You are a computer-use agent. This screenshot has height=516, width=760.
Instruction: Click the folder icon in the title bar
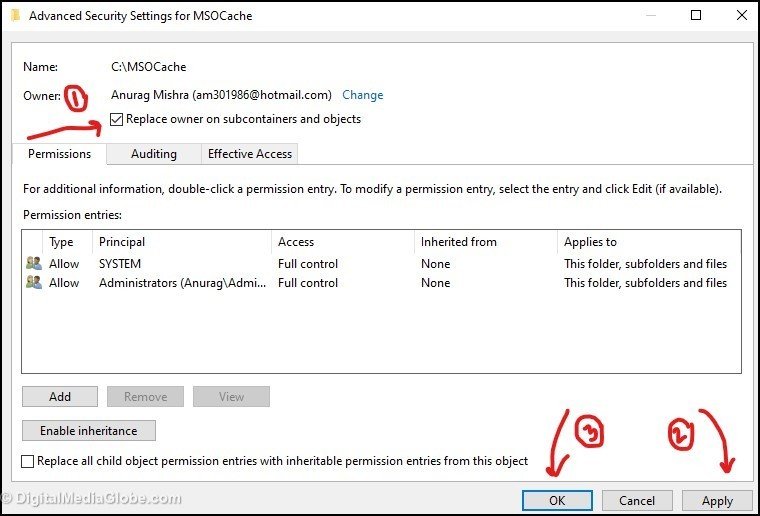(x=16, y=16)
